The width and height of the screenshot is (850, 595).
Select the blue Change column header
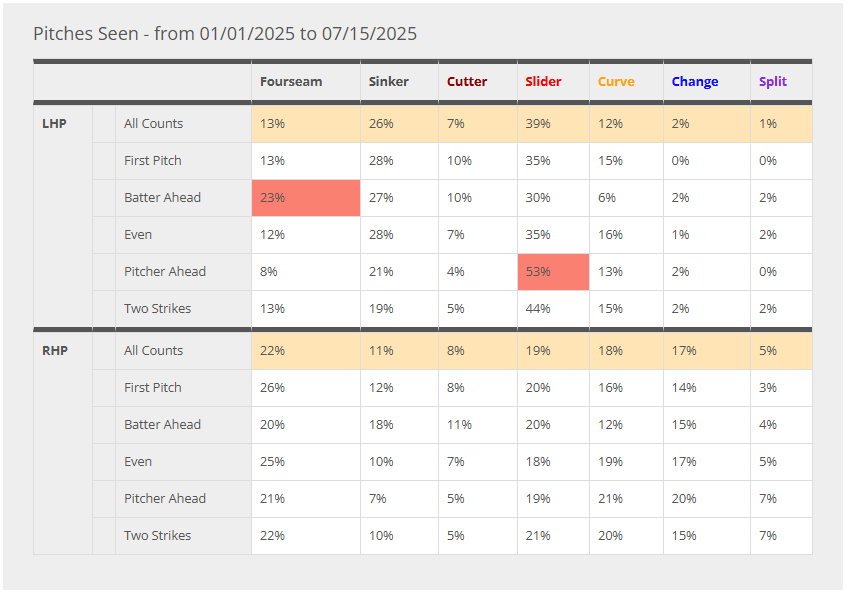coord(695,82)
